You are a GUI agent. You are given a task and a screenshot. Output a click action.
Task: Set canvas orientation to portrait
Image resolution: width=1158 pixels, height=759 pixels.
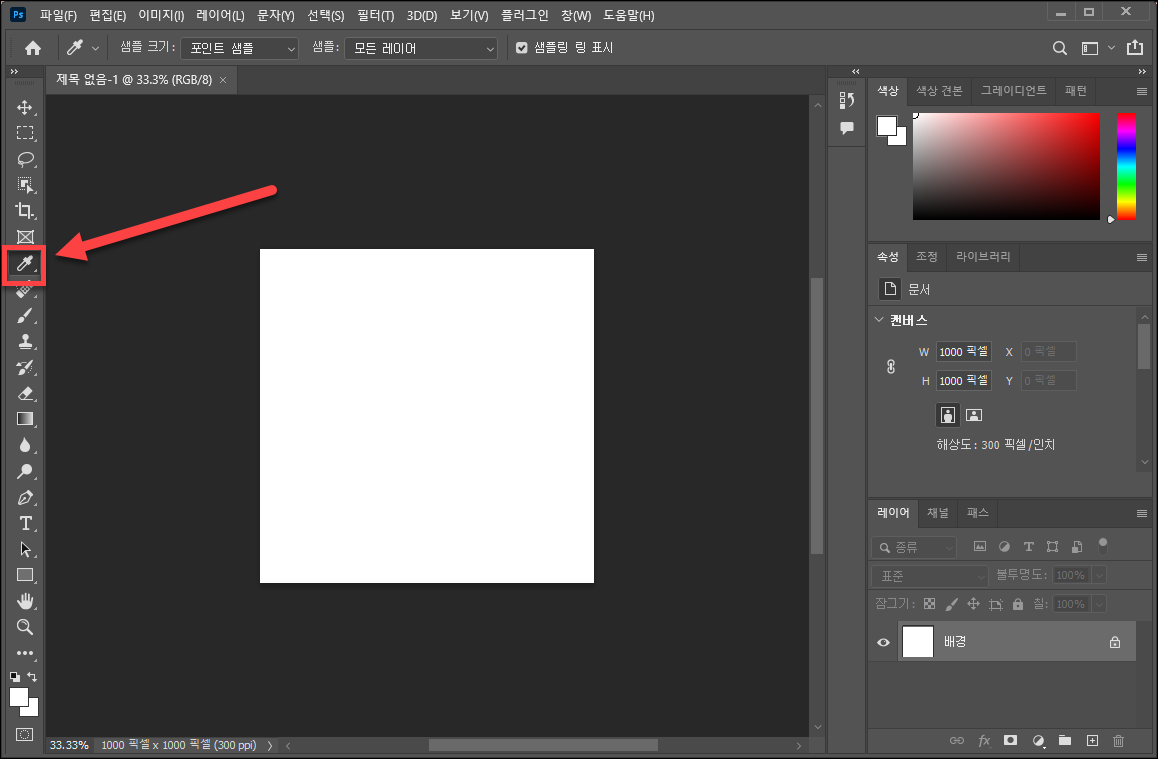(948, 415)
